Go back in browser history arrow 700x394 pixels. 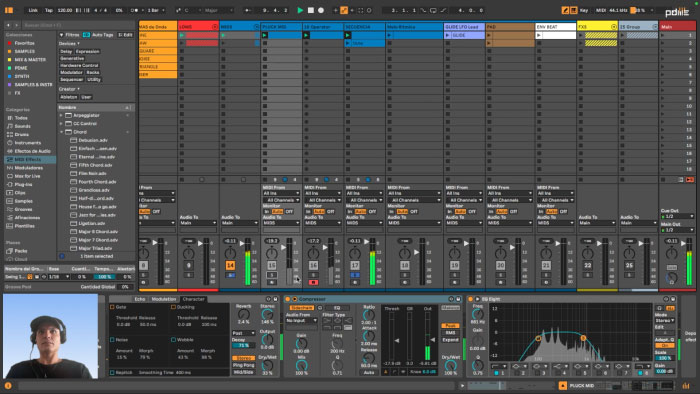pos(8,25)
